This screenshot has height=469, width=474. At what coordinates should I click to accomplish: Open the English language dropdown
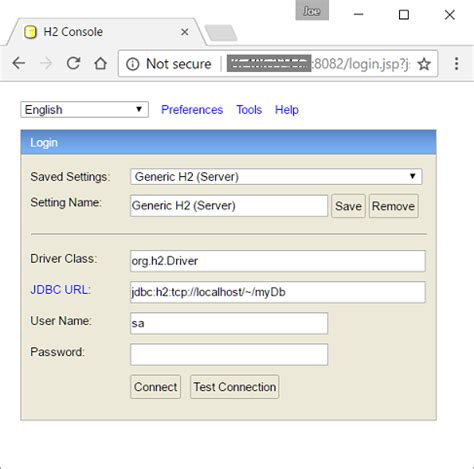[x=84, y=110]
